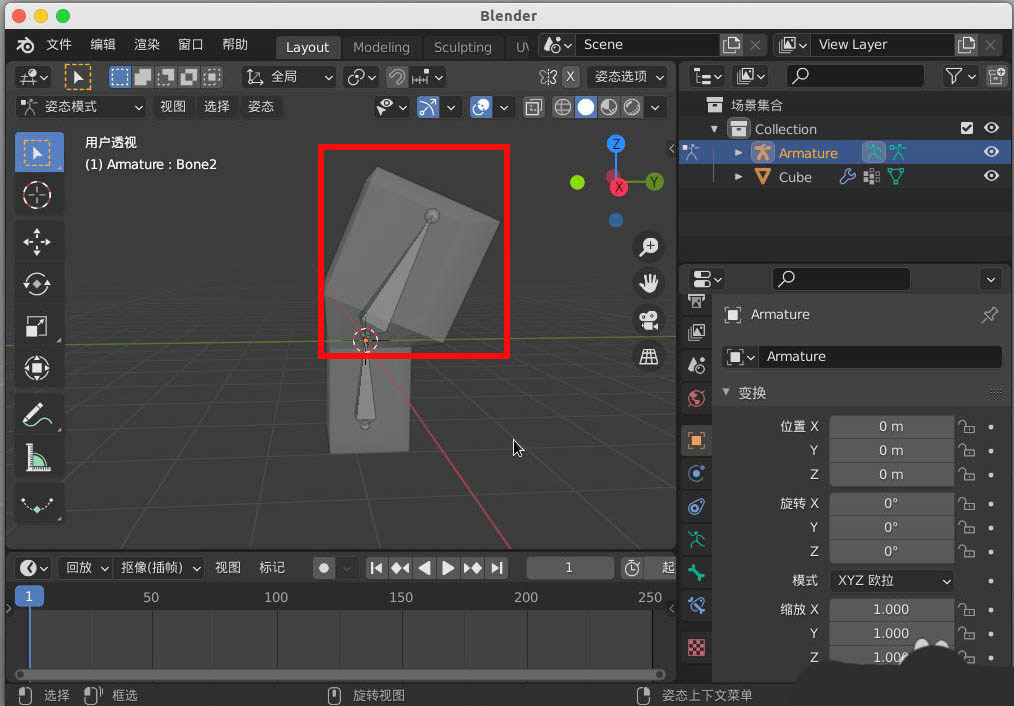Open texture checker properties tab icon
The height and width of the screenshot is (706, 1014).
[x=696, y=647]
